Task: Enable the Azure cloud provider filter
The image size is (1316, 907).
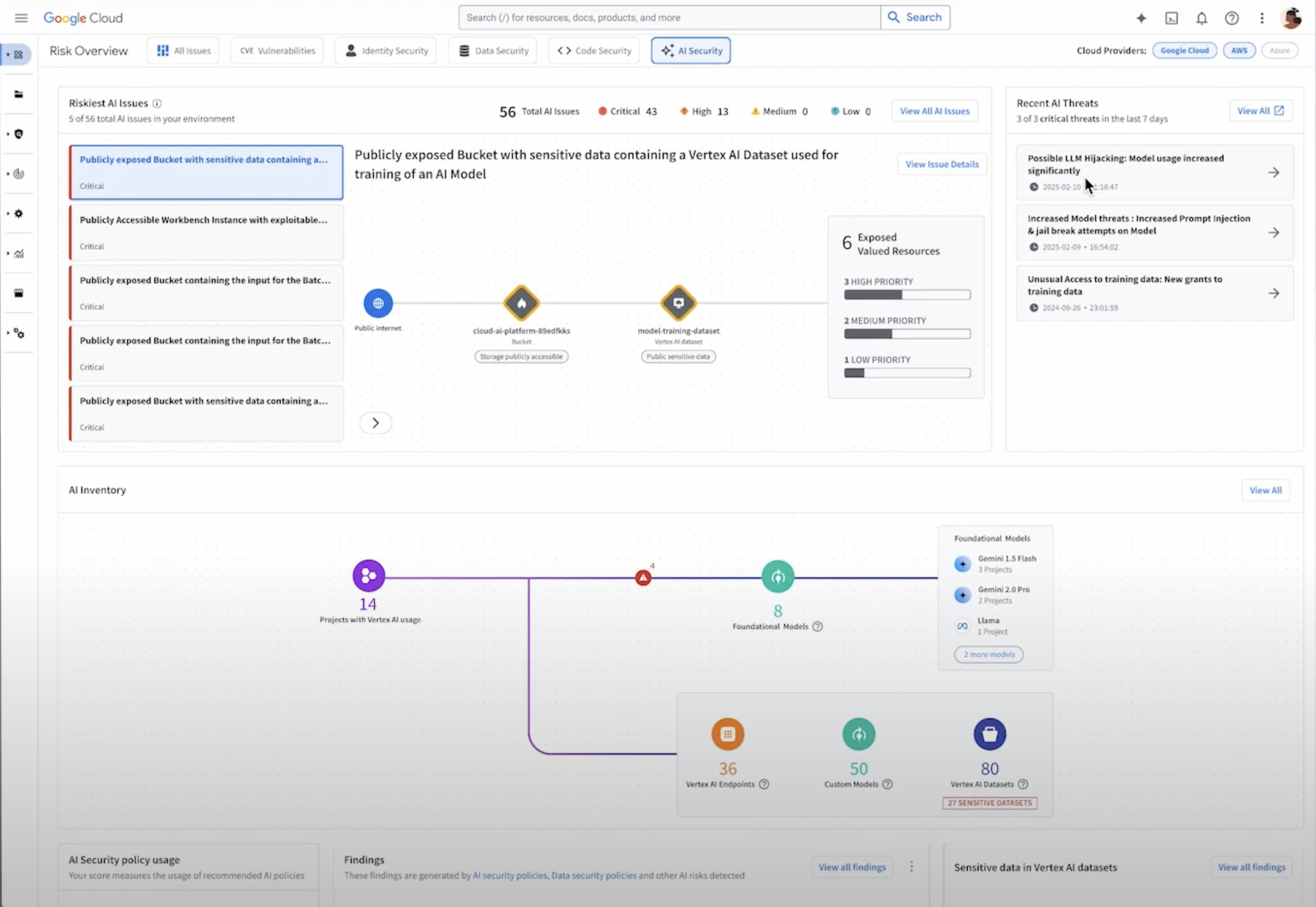Action: point(1279,51)
